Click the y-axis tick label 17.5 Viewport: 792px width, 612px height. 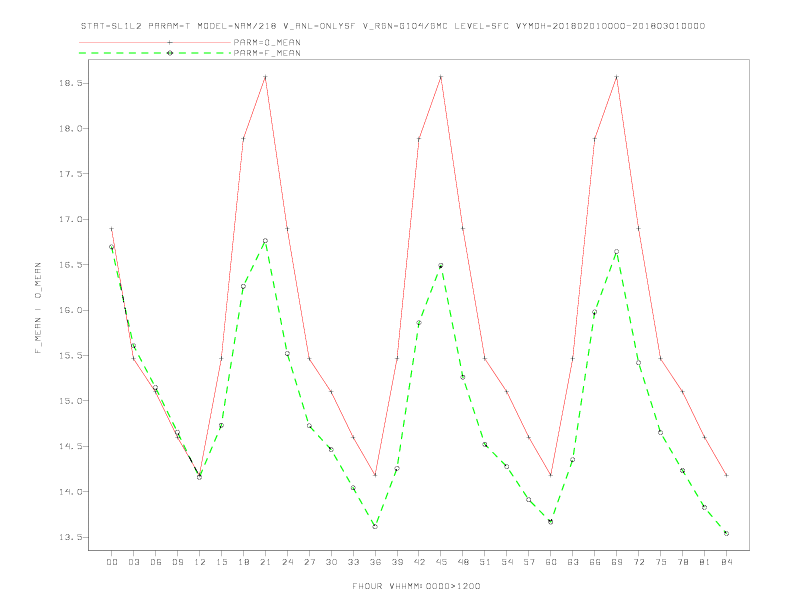(x=71, y=174)
